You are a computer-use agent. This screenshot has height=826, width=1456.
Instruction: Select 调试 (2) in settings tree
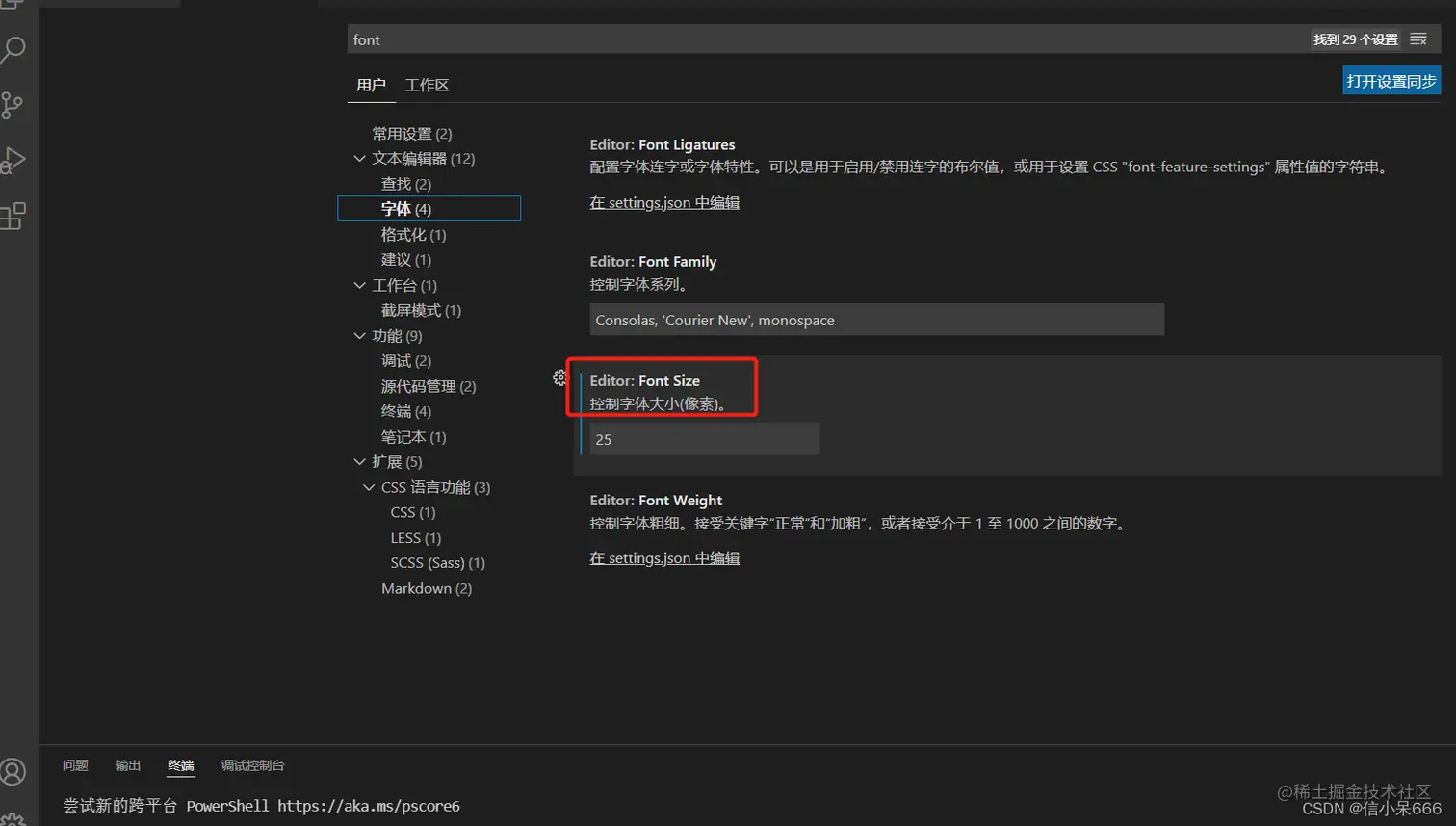tap(406, 360)
